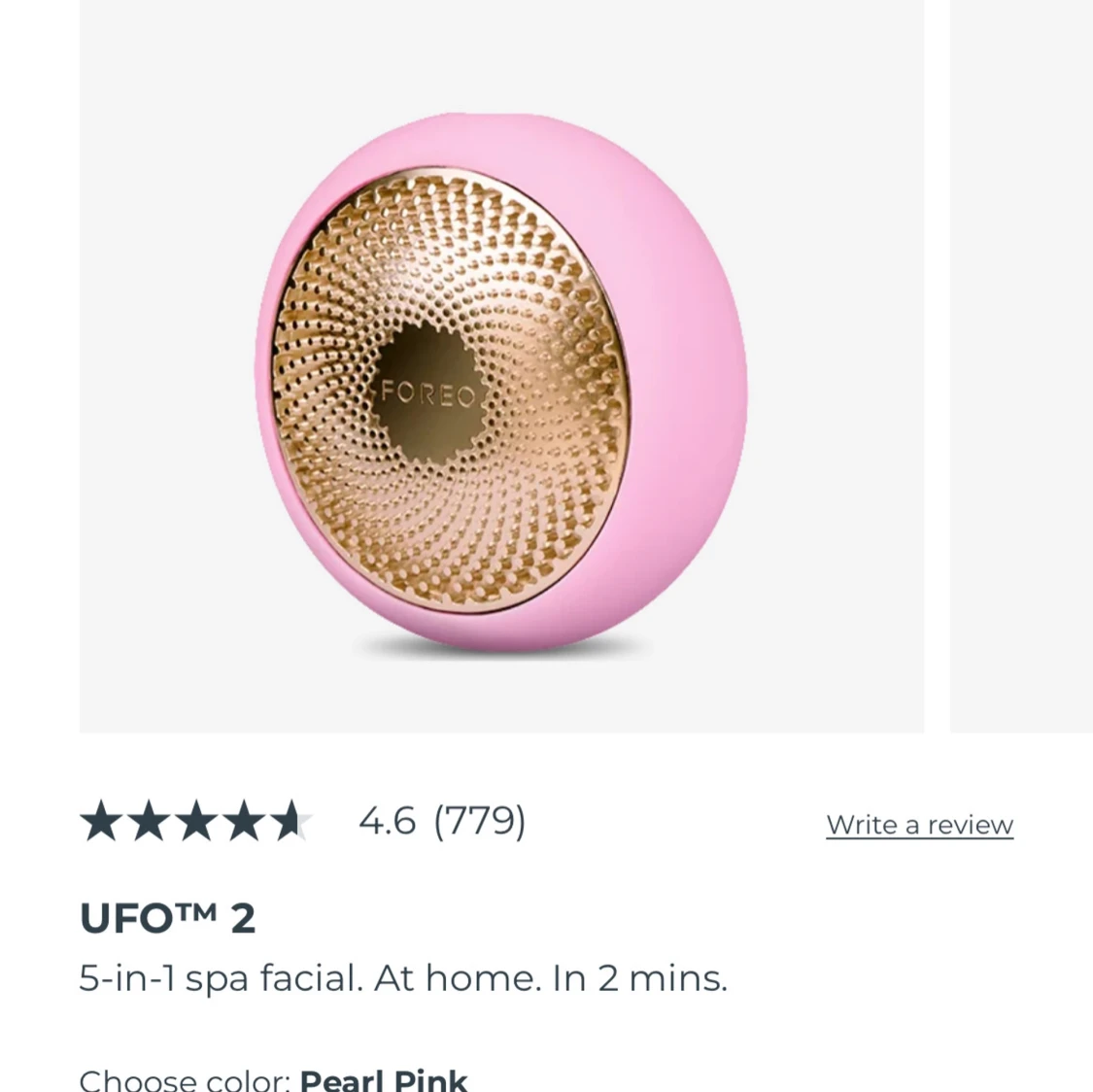The height and width of the screenshot is (1092, 1093).
Task: Click the first rating star
Action: pyautogui.click(x=102, y=820)
